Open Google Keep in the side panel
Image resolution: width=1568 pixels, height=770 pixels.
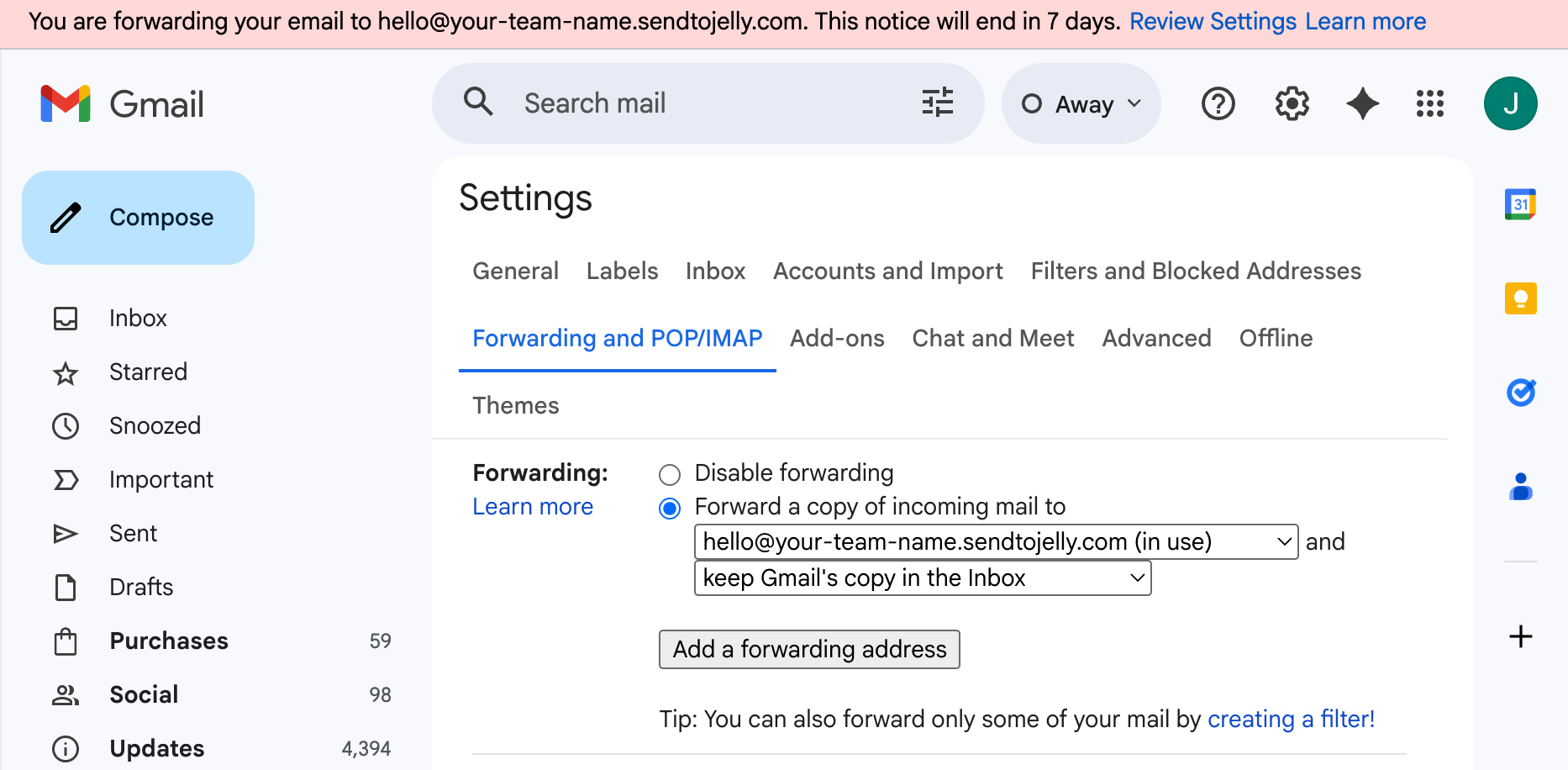tap(1521, 298)
